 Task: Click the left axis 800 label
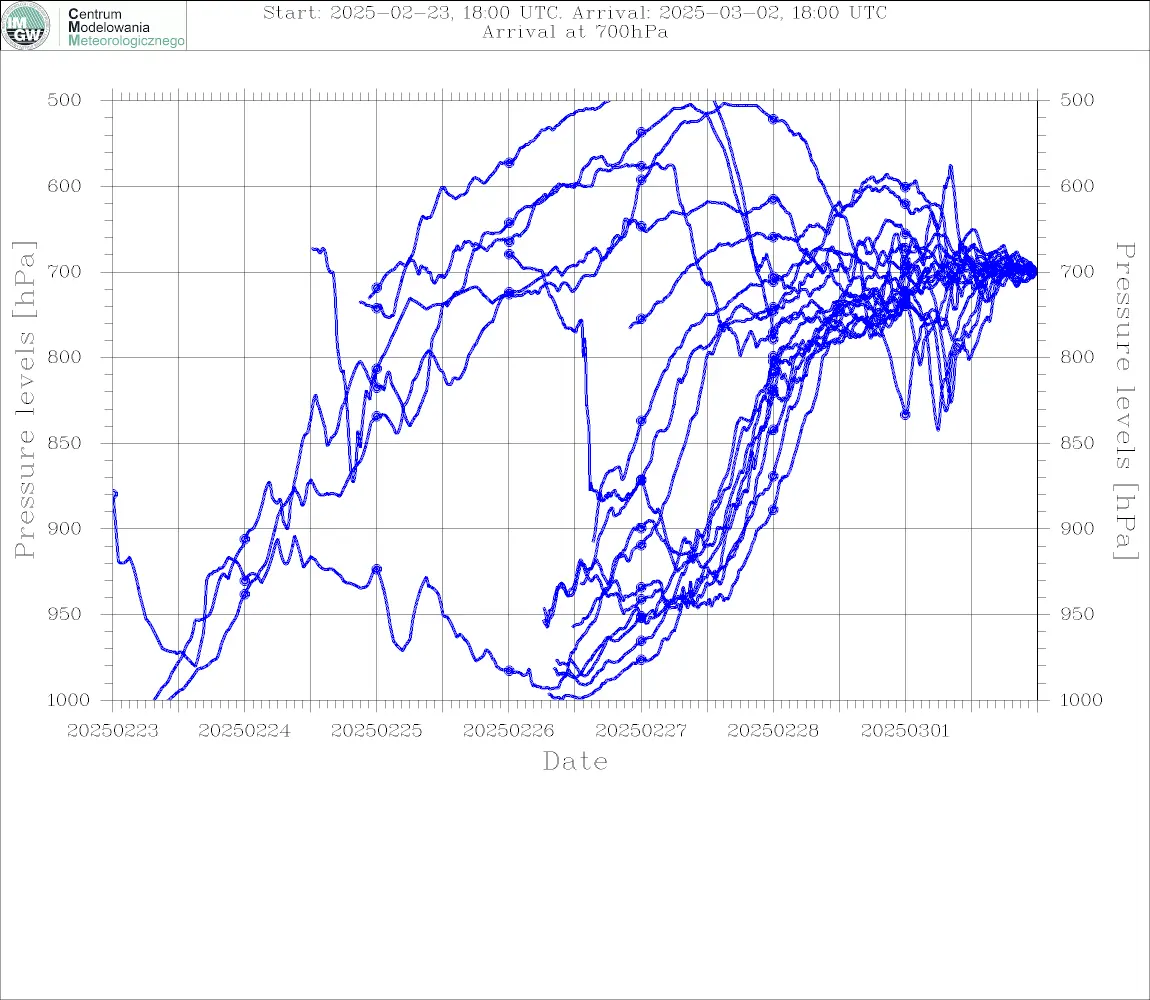[x=65, y=357]
